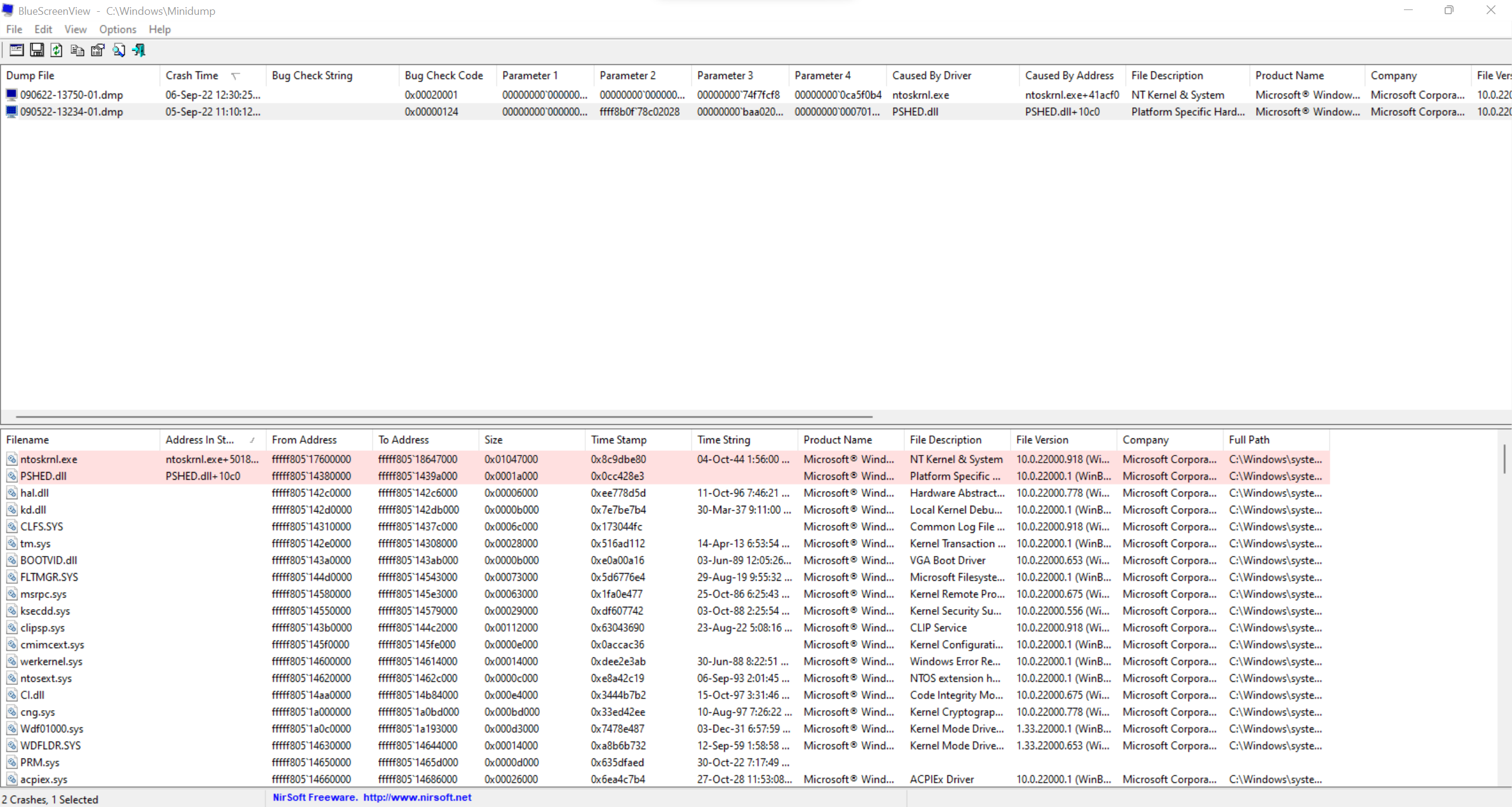Click the Exit door toolbar icon
The width and height of the screenshot is (1512, 807).
click(x=139, y=50)
